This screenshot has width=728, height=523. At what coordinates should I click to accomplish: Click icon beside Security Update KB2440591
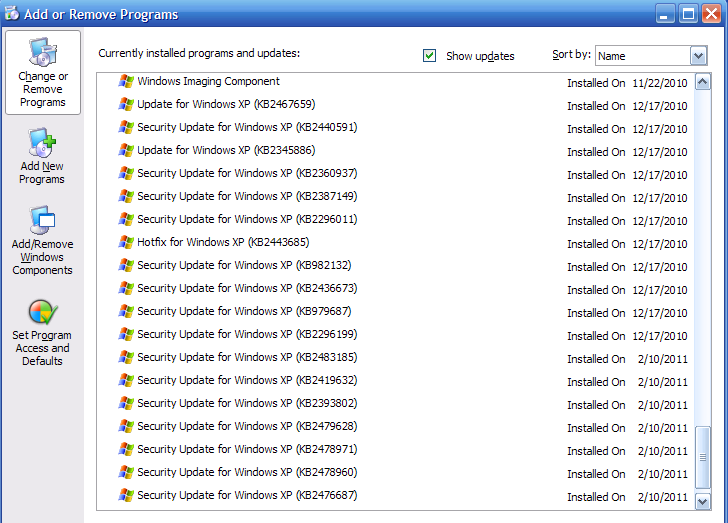[126, 127]
